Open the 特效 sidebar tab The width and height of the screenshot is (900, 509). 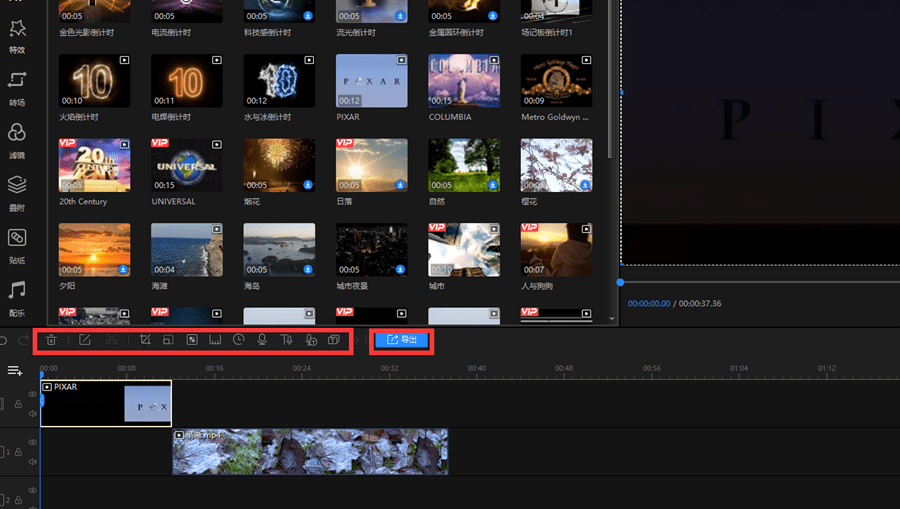[x=17, y=36]
